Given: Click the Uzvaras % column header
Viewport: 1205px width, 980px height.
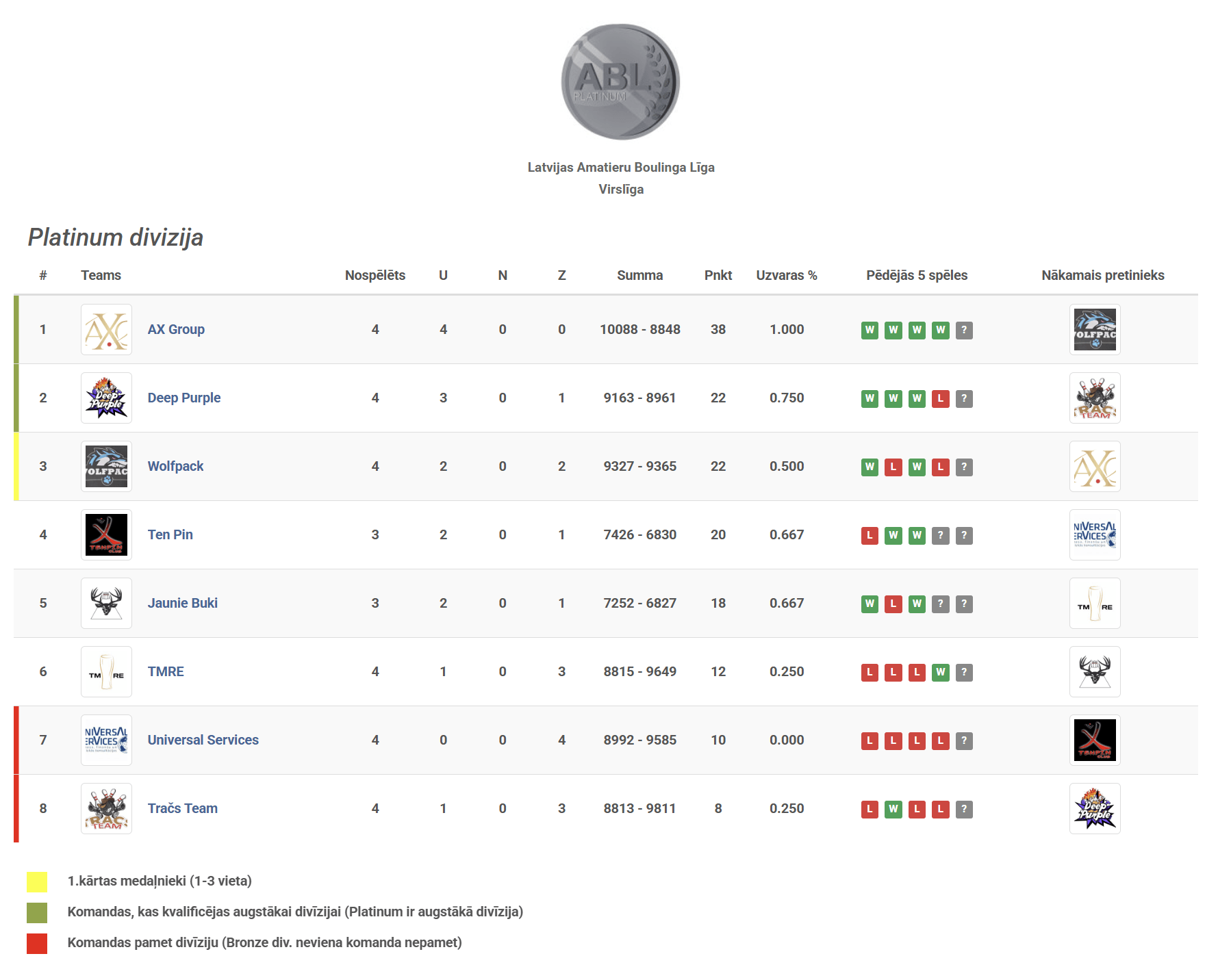Looking at the screenshot, I should (787, 275).
